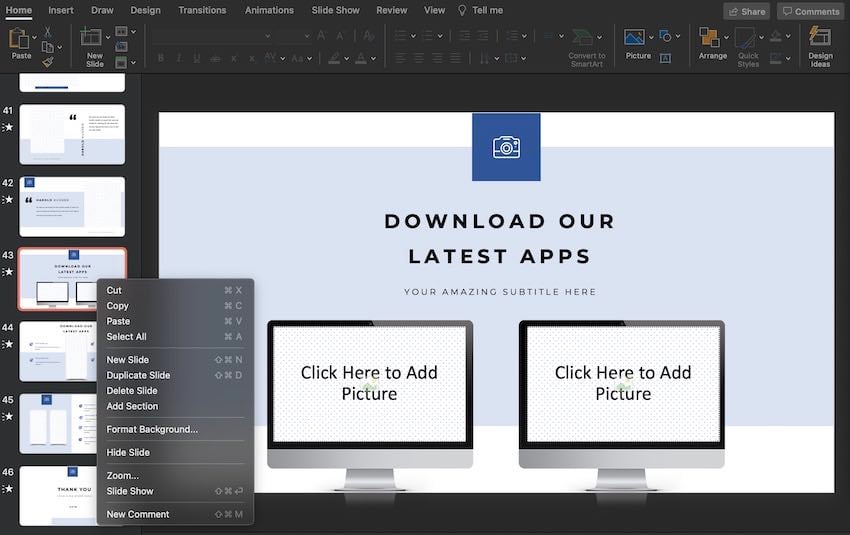Click the Cut scissors icon in ribbon
Image resolution: width=850 pixels, height=535 pixels.
point(47,32)
